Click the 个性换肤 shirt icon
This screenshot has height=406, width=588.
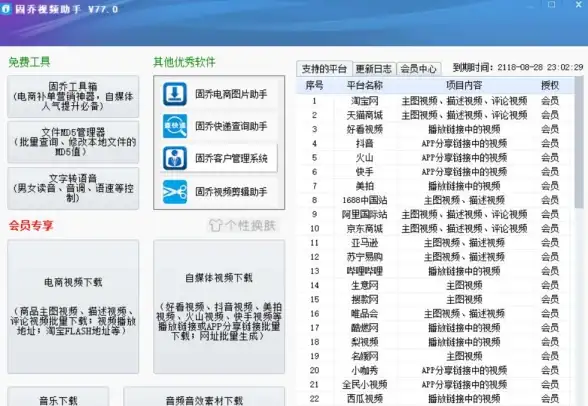(216, 225)
